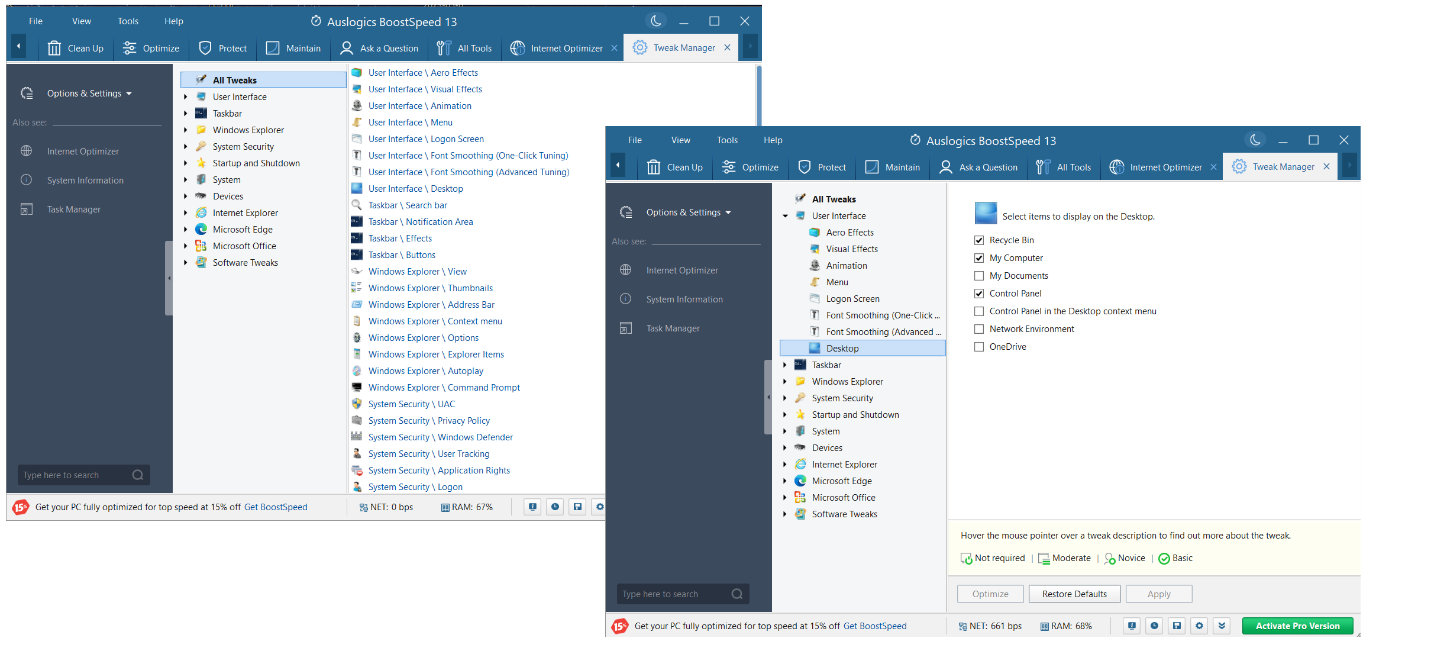
Task: Click right tab-scroll arrow in front window
Action: coord(1350,166)
